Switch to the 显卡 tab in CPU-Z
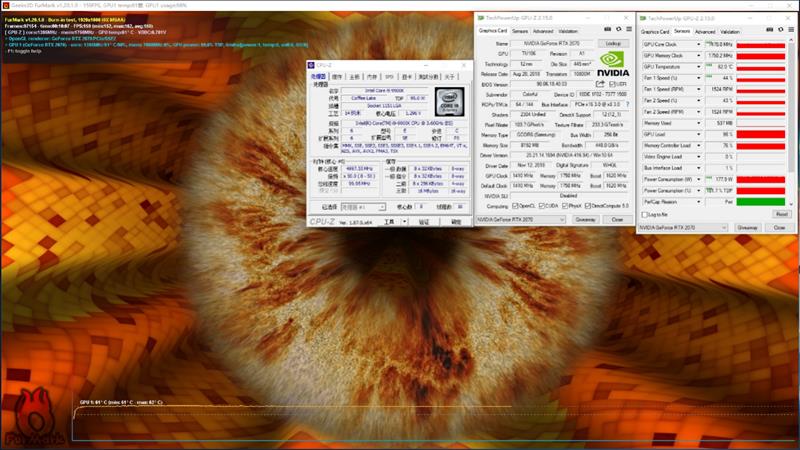The height and width of the screenshot is (450, 800). pyautogui.click(x=407, y=77)
